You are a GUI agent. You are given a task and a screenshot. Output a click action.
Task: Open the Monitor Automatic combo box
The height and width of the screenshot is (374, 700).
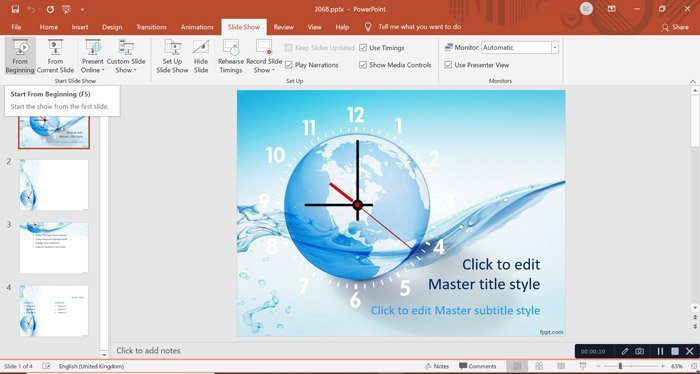click(x=520, y=47)
